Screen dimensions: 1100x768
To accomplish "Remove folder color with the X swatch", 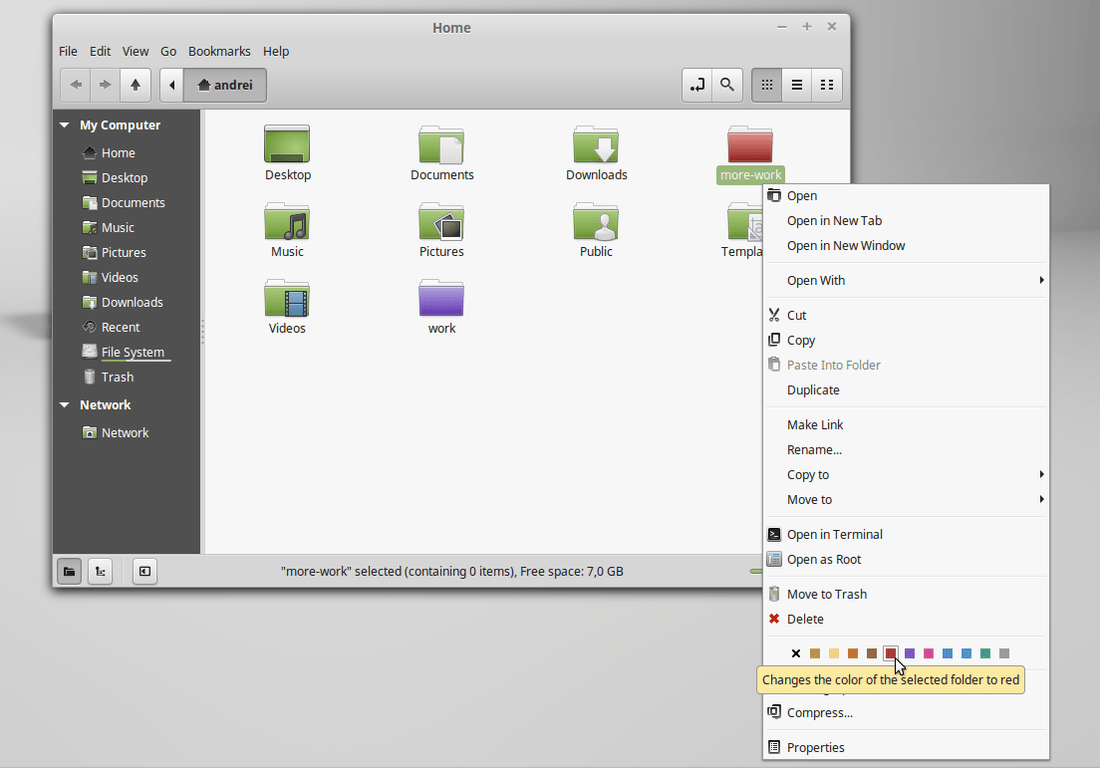I will pos(796,653).
